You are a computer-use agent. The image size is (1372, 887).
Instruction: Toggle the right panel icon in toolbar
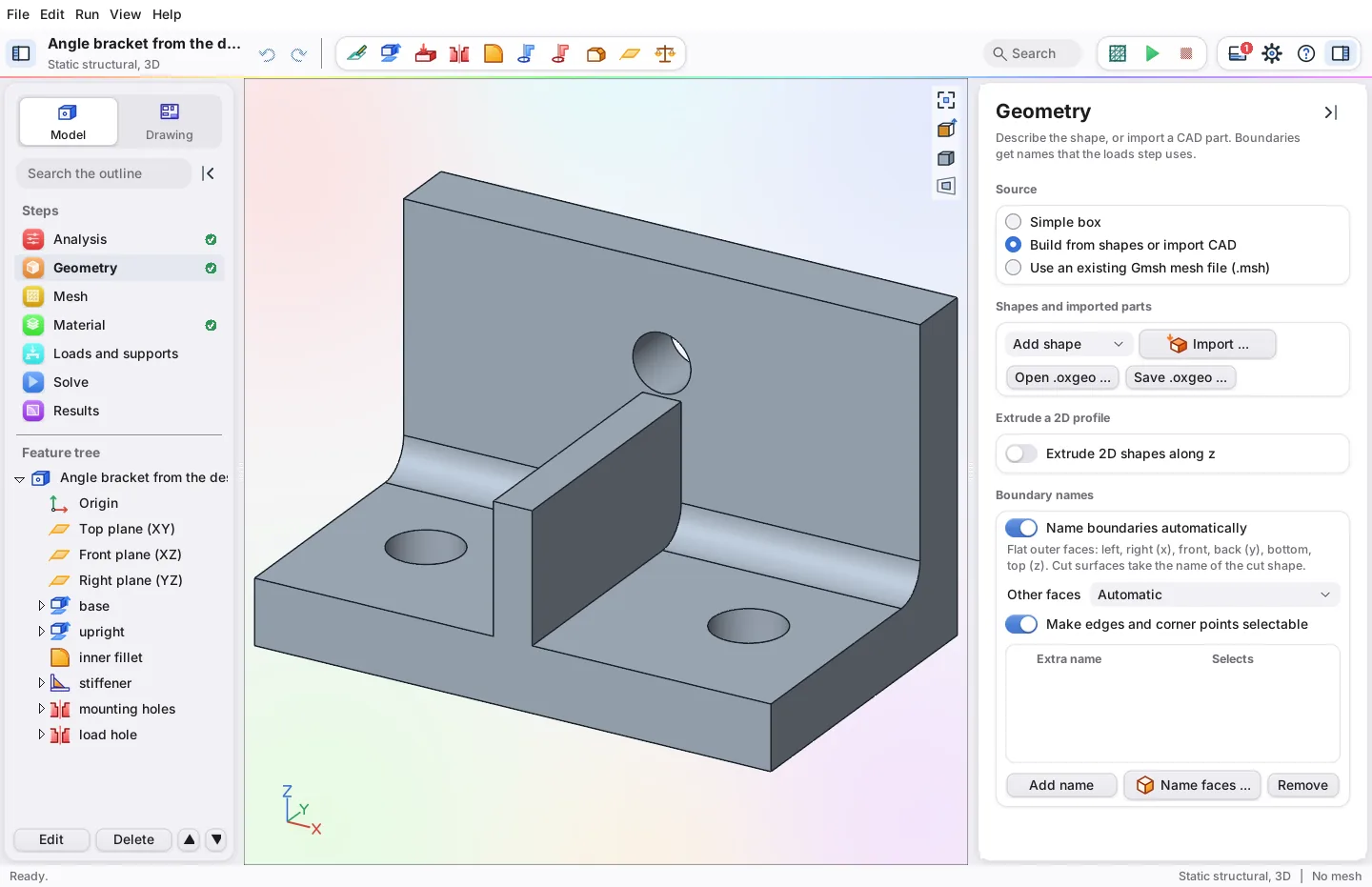pos(1341,53)
